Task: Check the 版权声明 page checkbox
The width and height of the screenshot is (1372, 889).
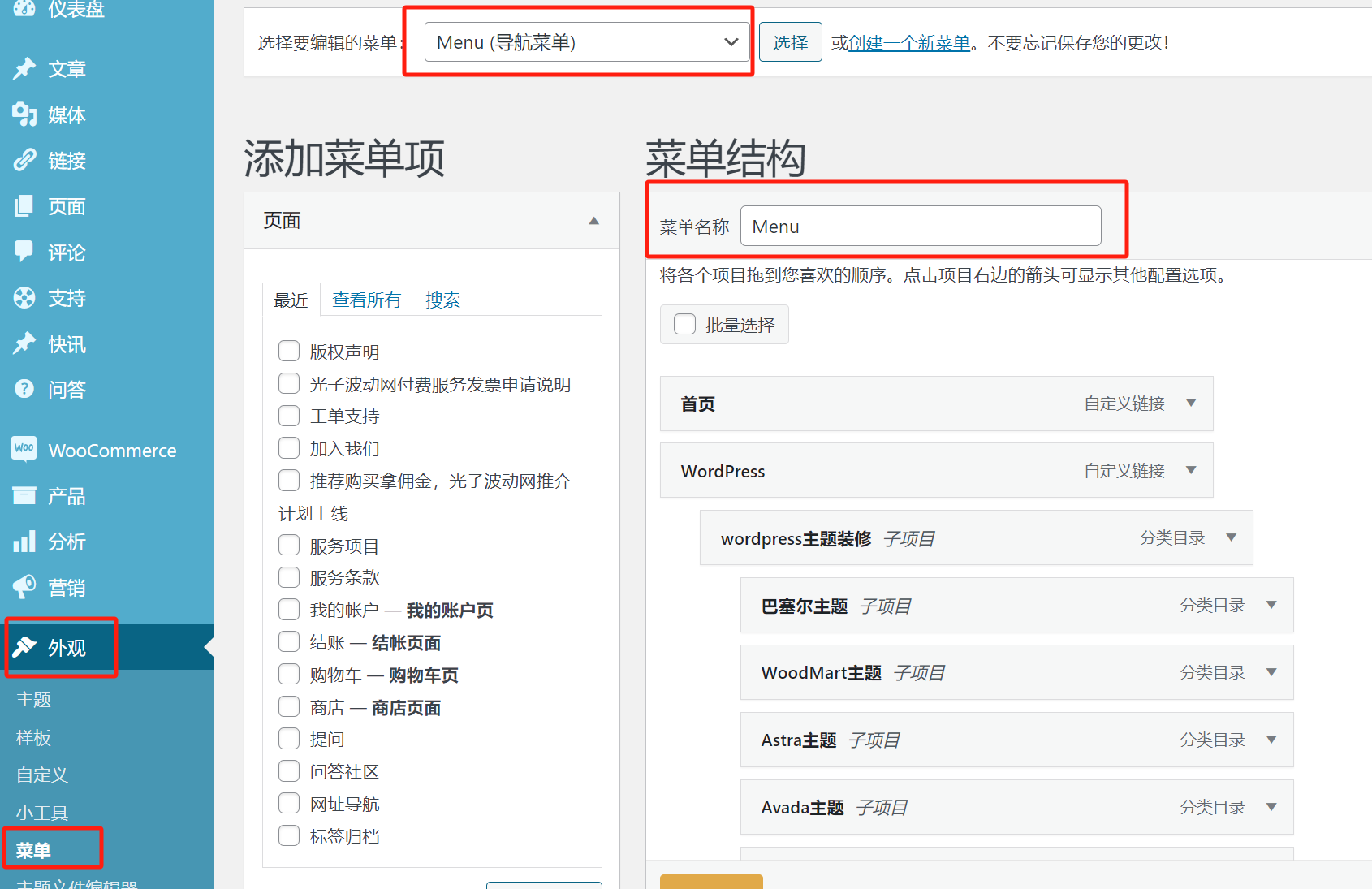Action: point(289,351)
